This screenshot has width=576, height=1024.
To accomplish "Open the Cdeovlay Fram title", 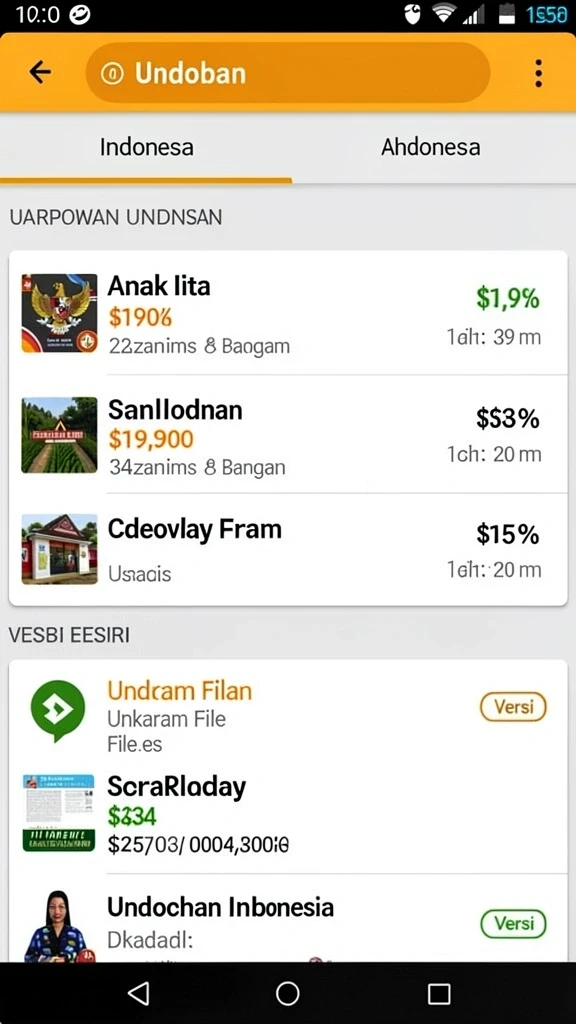I will click(195, 529).
